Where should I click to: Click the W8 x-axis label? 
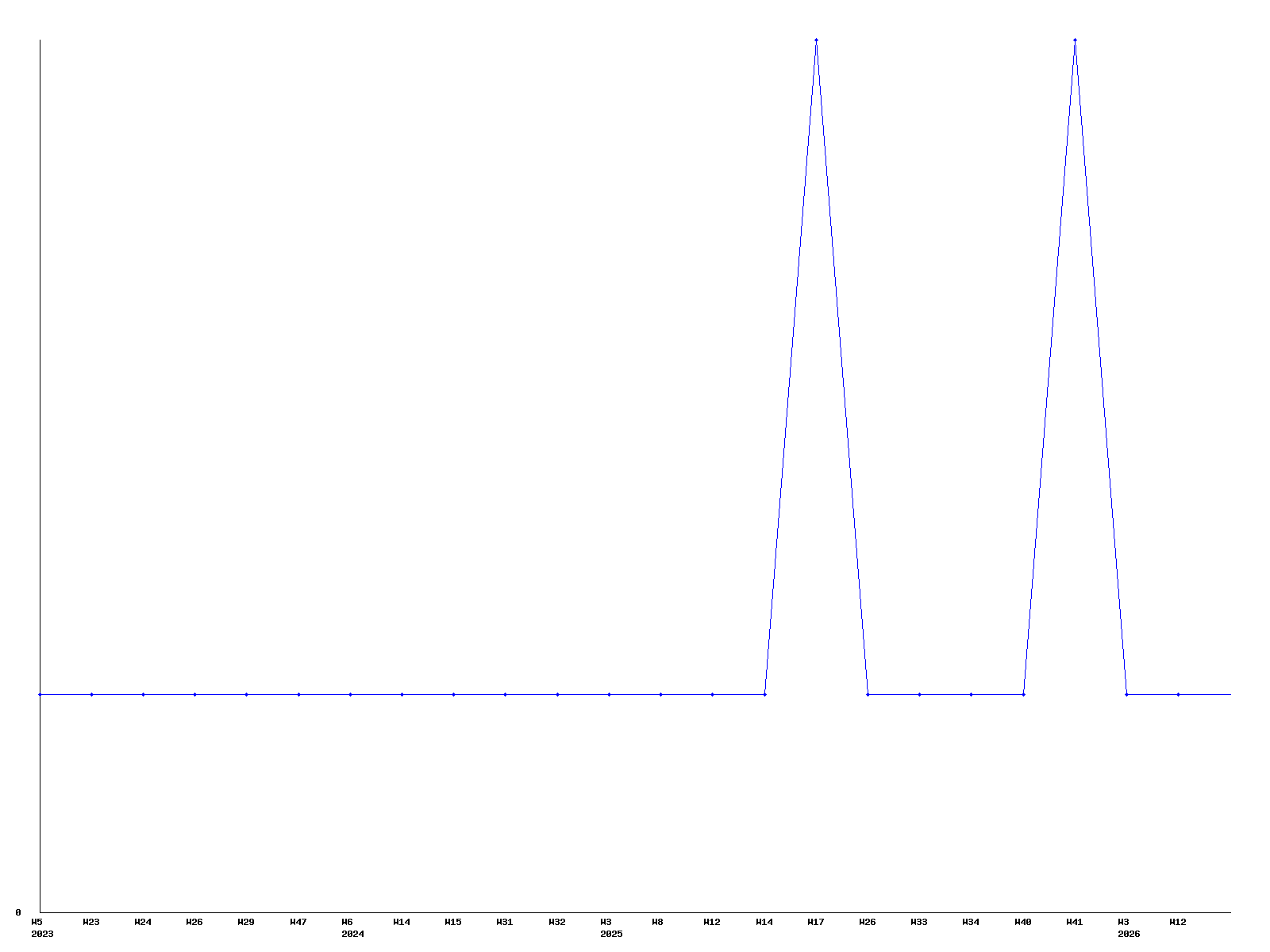[658, 922]
